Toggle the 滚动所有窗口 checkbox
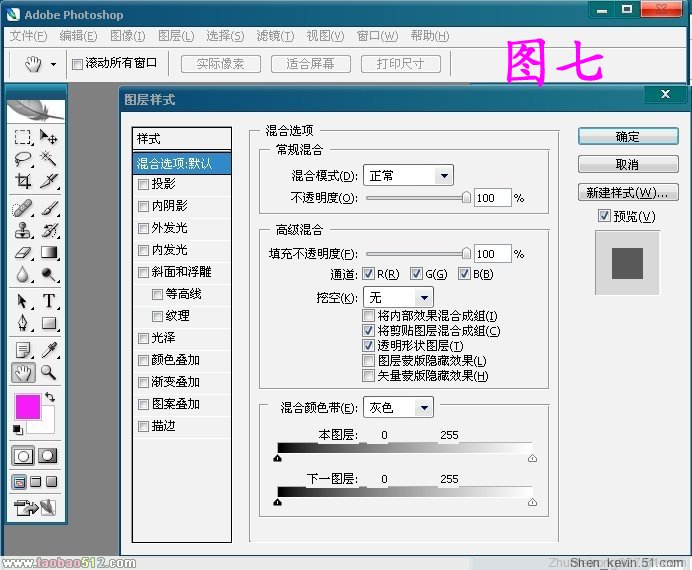The height and width of the screenshot is (570, 692). pos(77,64)
